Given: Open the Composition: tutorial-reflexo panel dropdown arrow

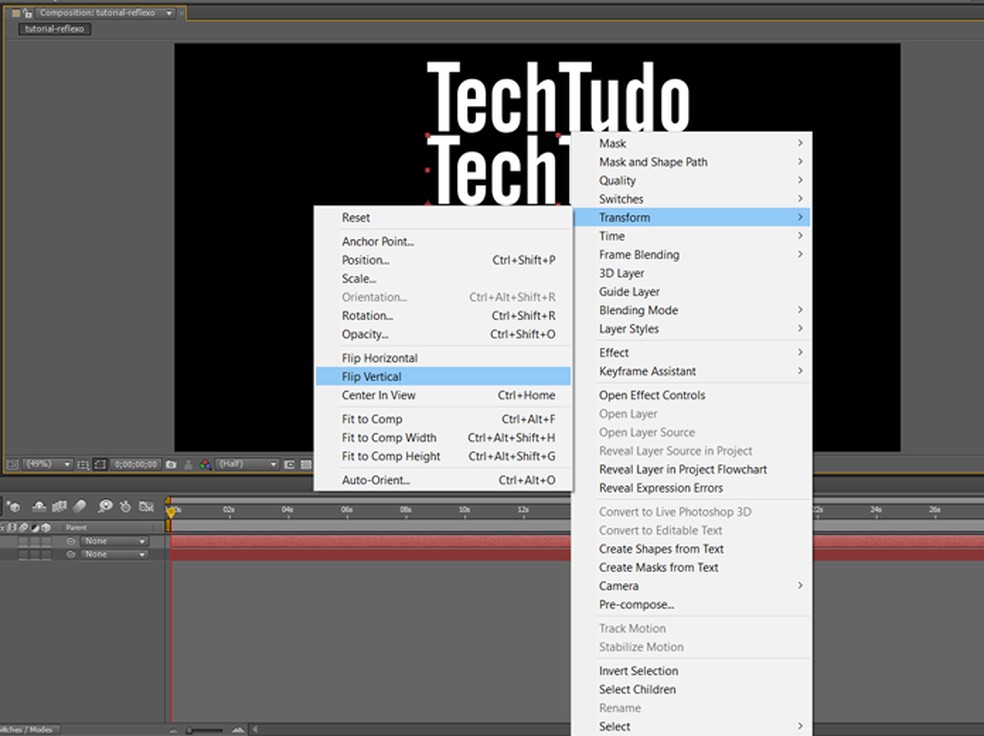Looking at the screenshot, I should [169, 13].
